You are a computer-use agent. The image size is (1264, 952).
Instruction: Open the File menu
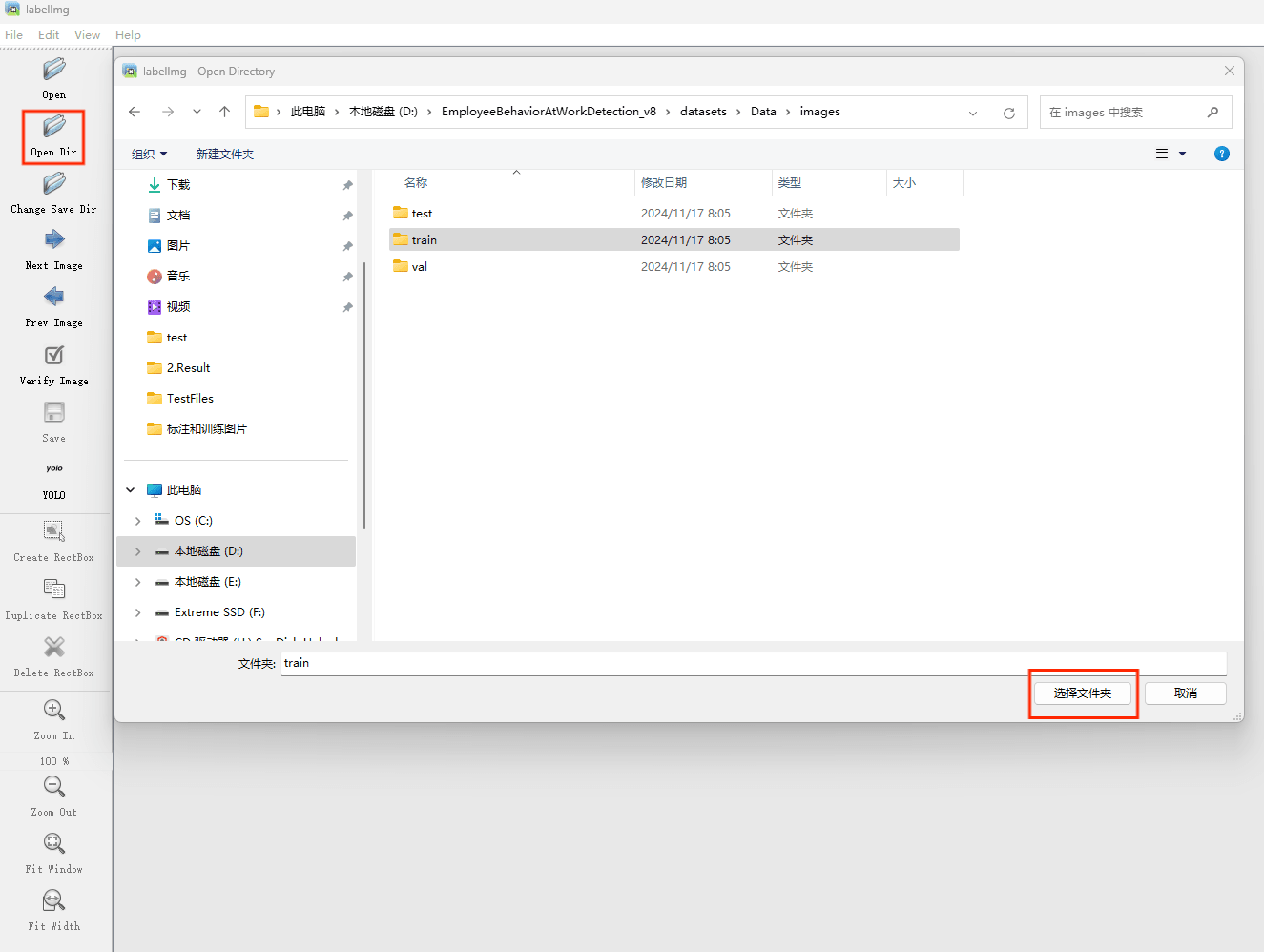pyautogui.click(x=13, y=35)
